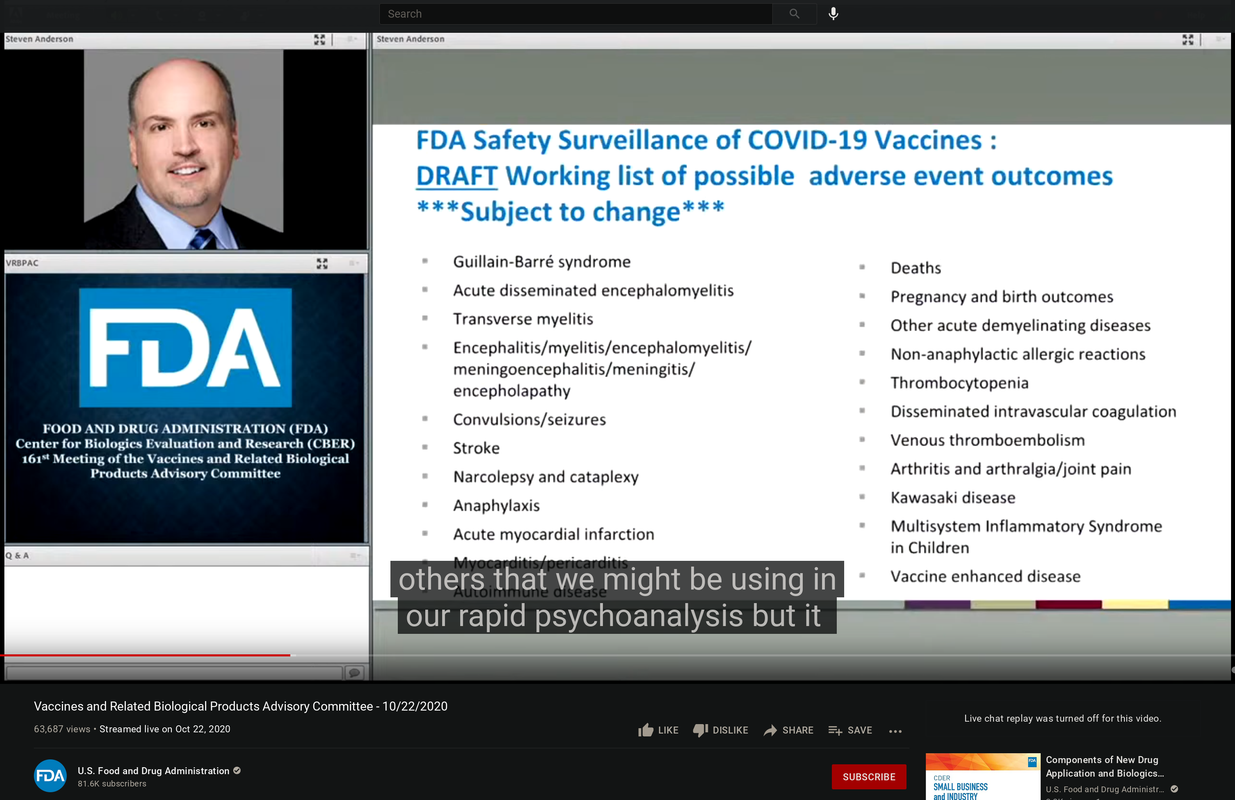Click '***Subject to change***' on the slide
Image resolution: width=1235 pixels, height=800 pixels.
(x=570, y=212)
